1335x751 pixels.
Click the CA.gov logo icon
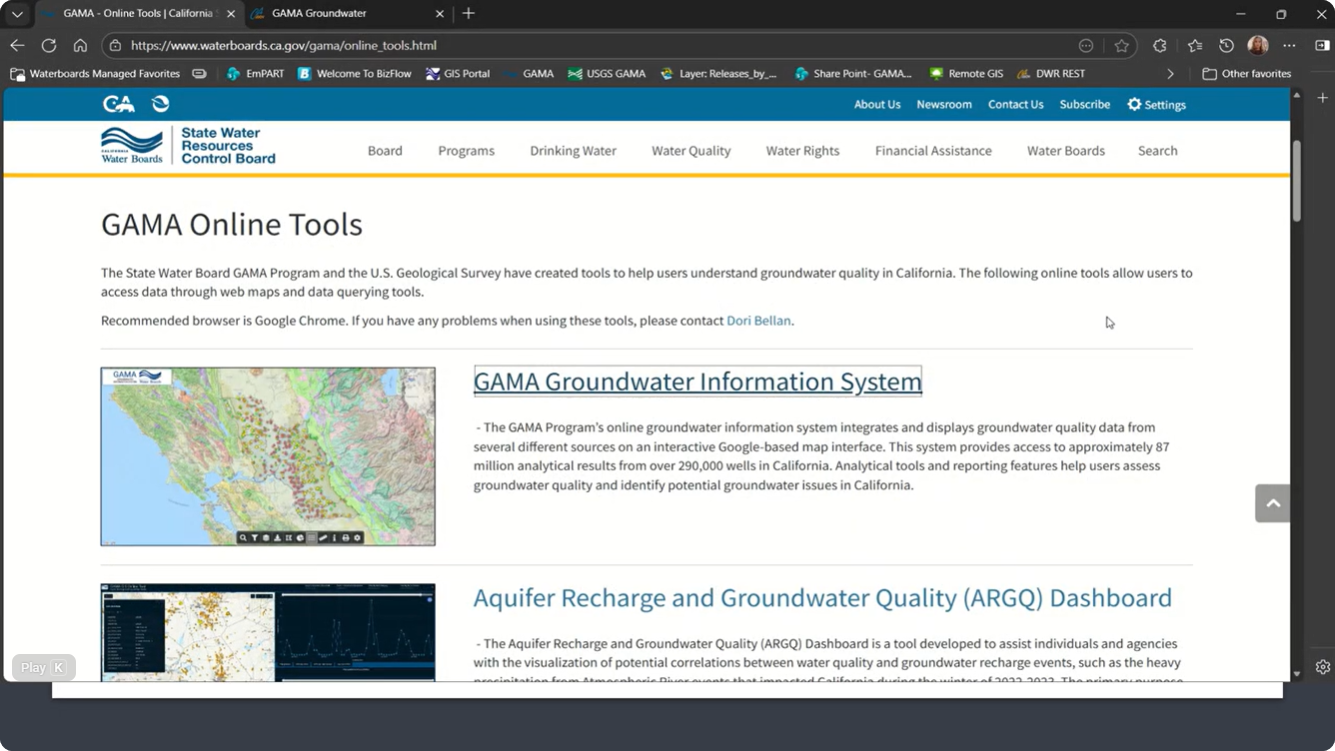click(x=118, y=104)
